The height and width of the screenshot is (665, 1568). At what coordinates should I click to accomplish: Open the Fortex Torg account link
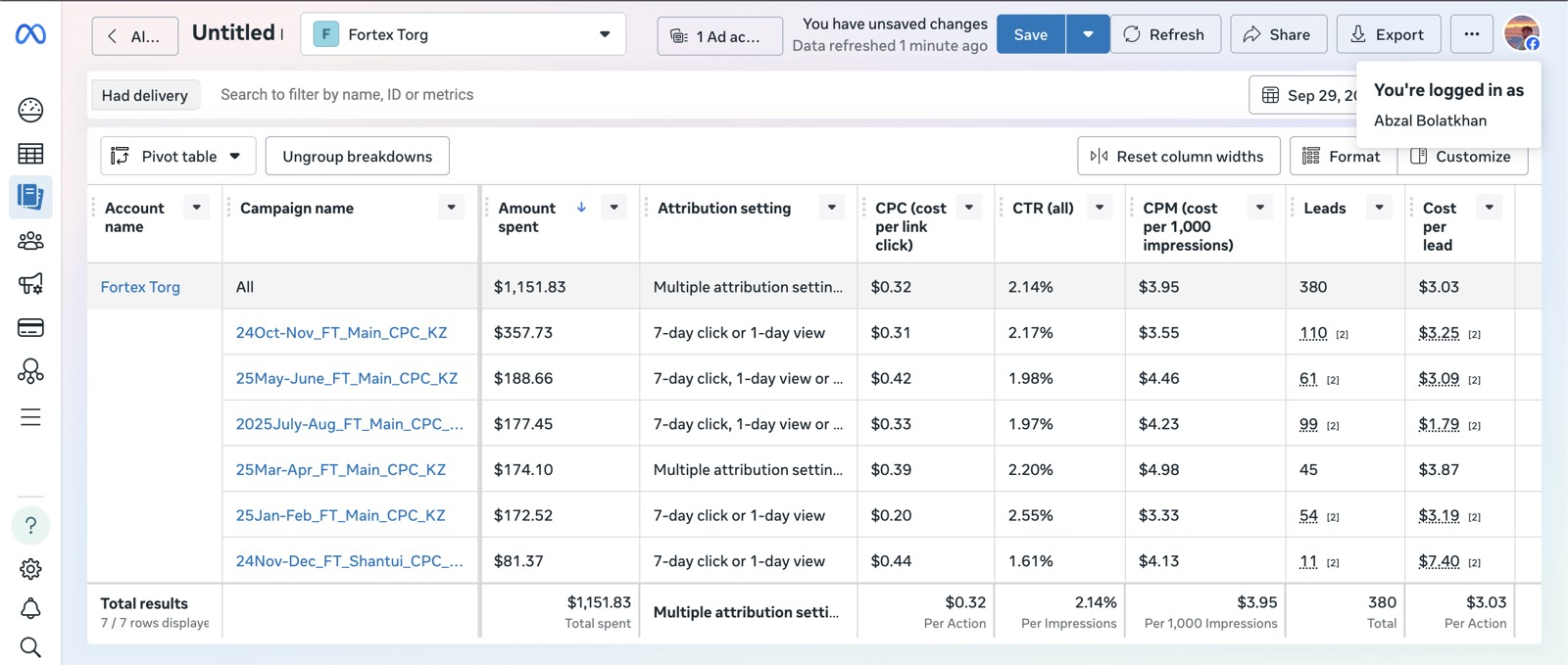tap(140, 287)
